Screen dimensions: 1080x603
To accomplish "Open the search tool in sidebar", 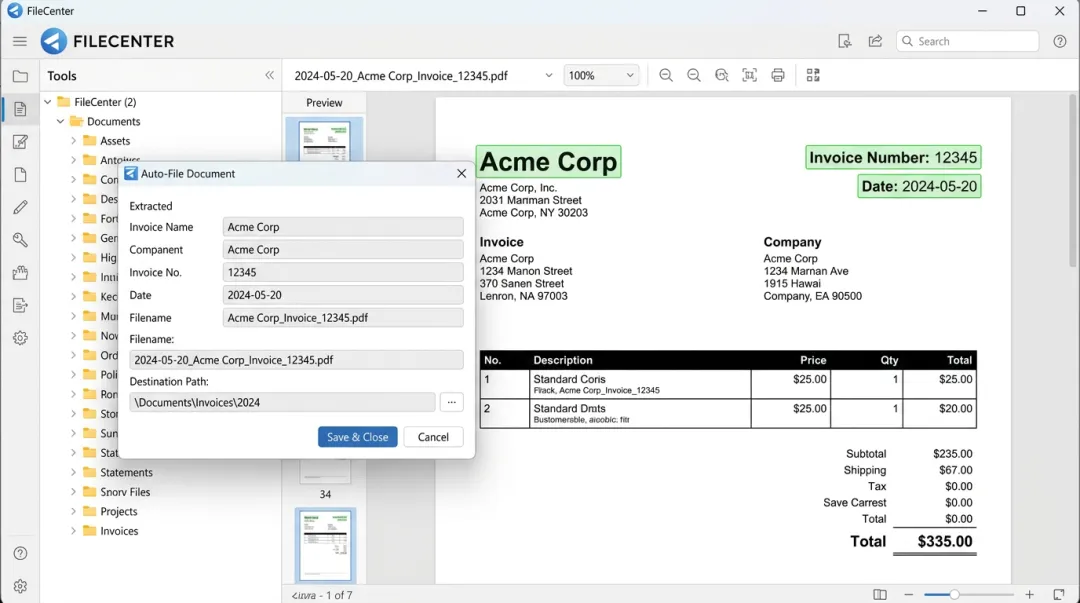I will [20, 240].
